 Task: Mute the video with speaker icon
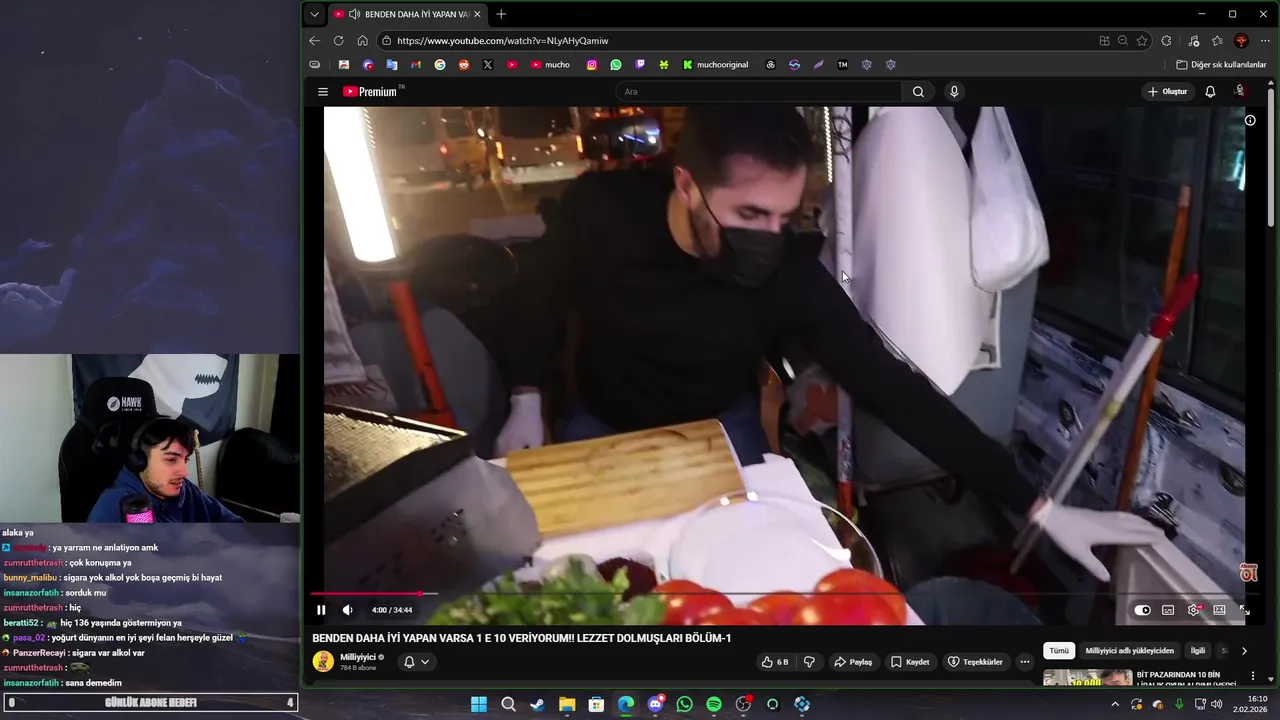point(347,610)
